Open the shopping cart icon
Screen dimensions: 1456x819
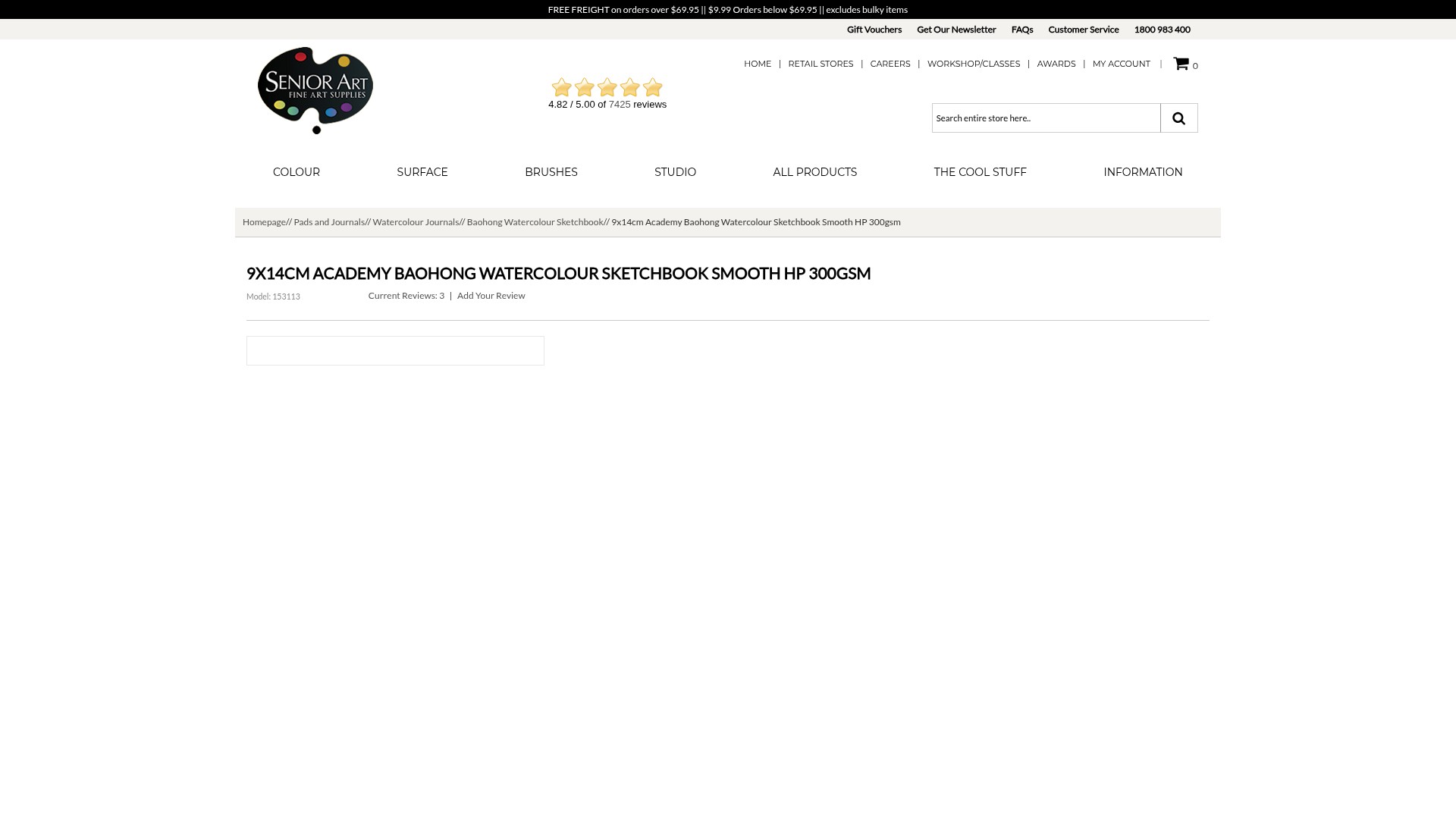(x=1181, y=64)
